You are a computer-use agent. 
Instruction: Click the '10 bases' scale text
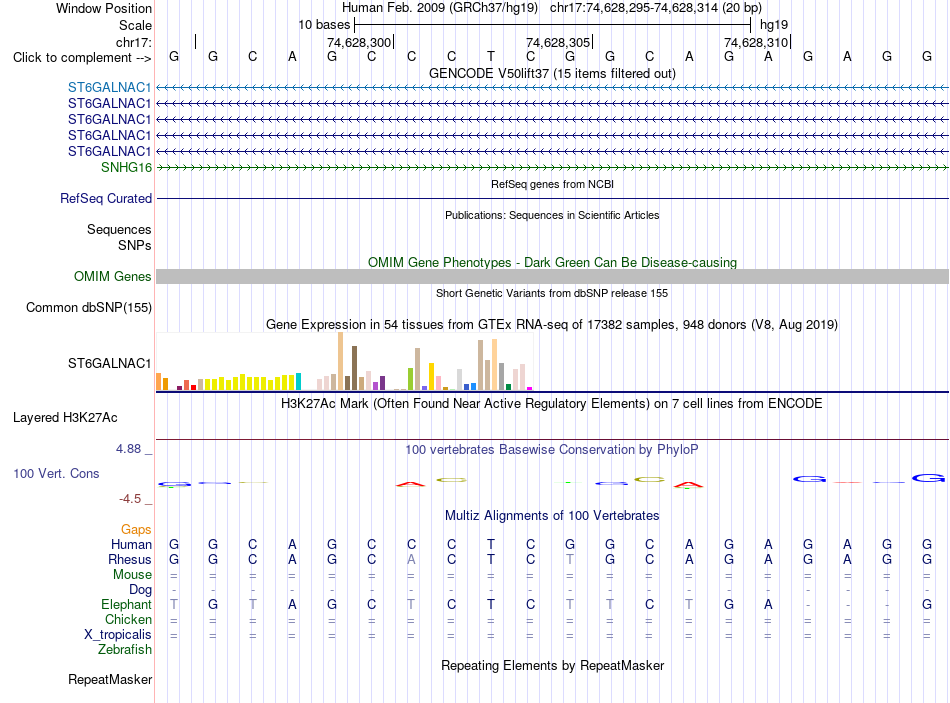[324, 25]
